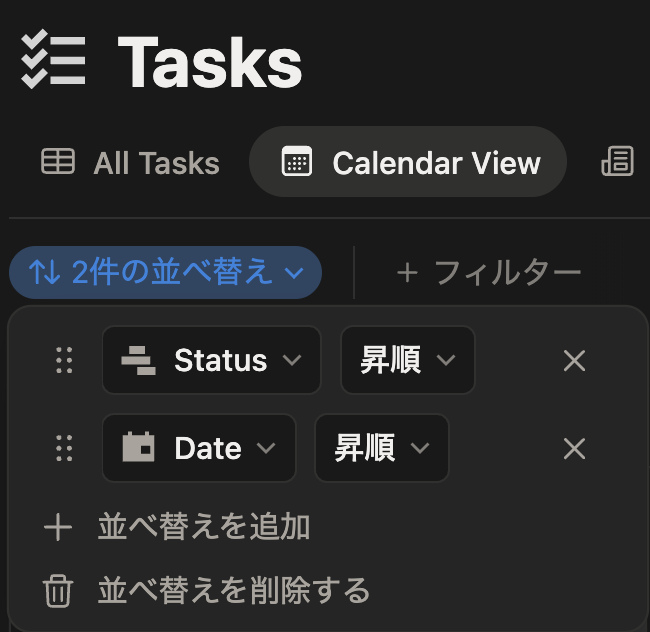650x632 pixels.
Task: Change the Status sort order from 昇順
Action: (x=407, y=360)
